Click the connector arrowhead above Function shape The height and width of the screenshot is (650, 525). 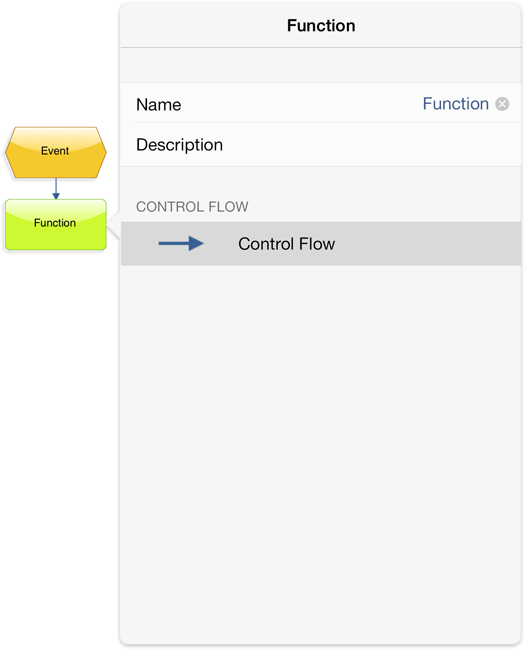(x=56, y=196)
